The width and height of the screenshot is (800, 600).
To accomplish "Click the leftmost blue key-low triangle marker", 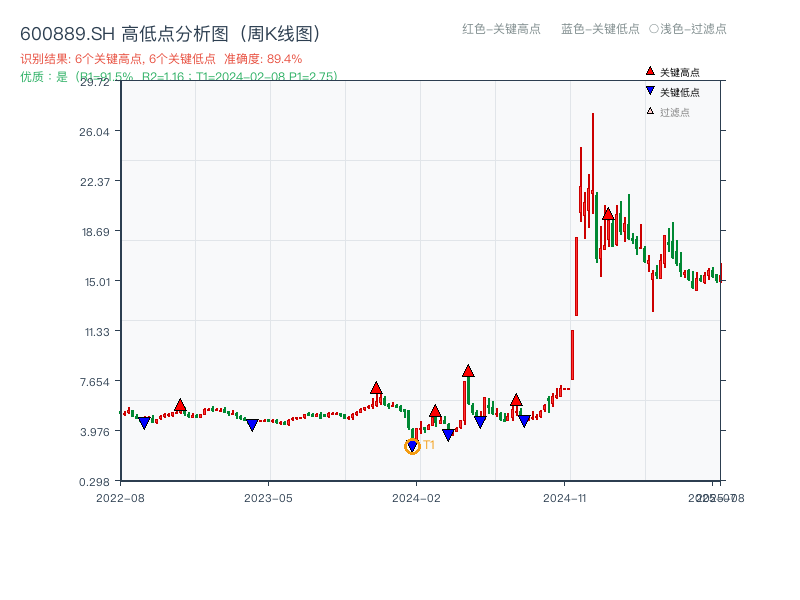I will [x=145, y=424].
